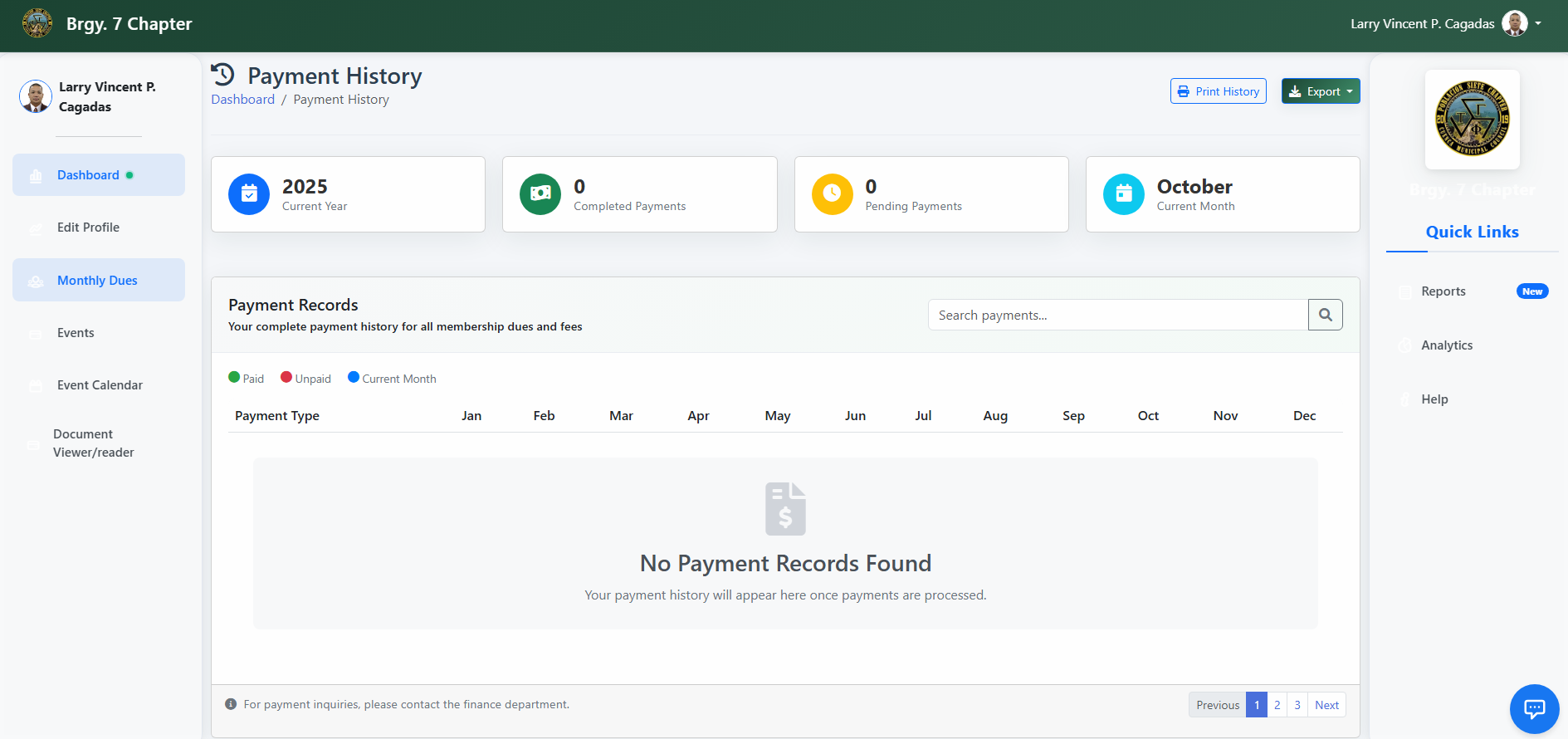The height and width of the screenshot is (739, 1568).
Task: Click the Dashboard breadcrumb link
Action: (x=242, y=100)
